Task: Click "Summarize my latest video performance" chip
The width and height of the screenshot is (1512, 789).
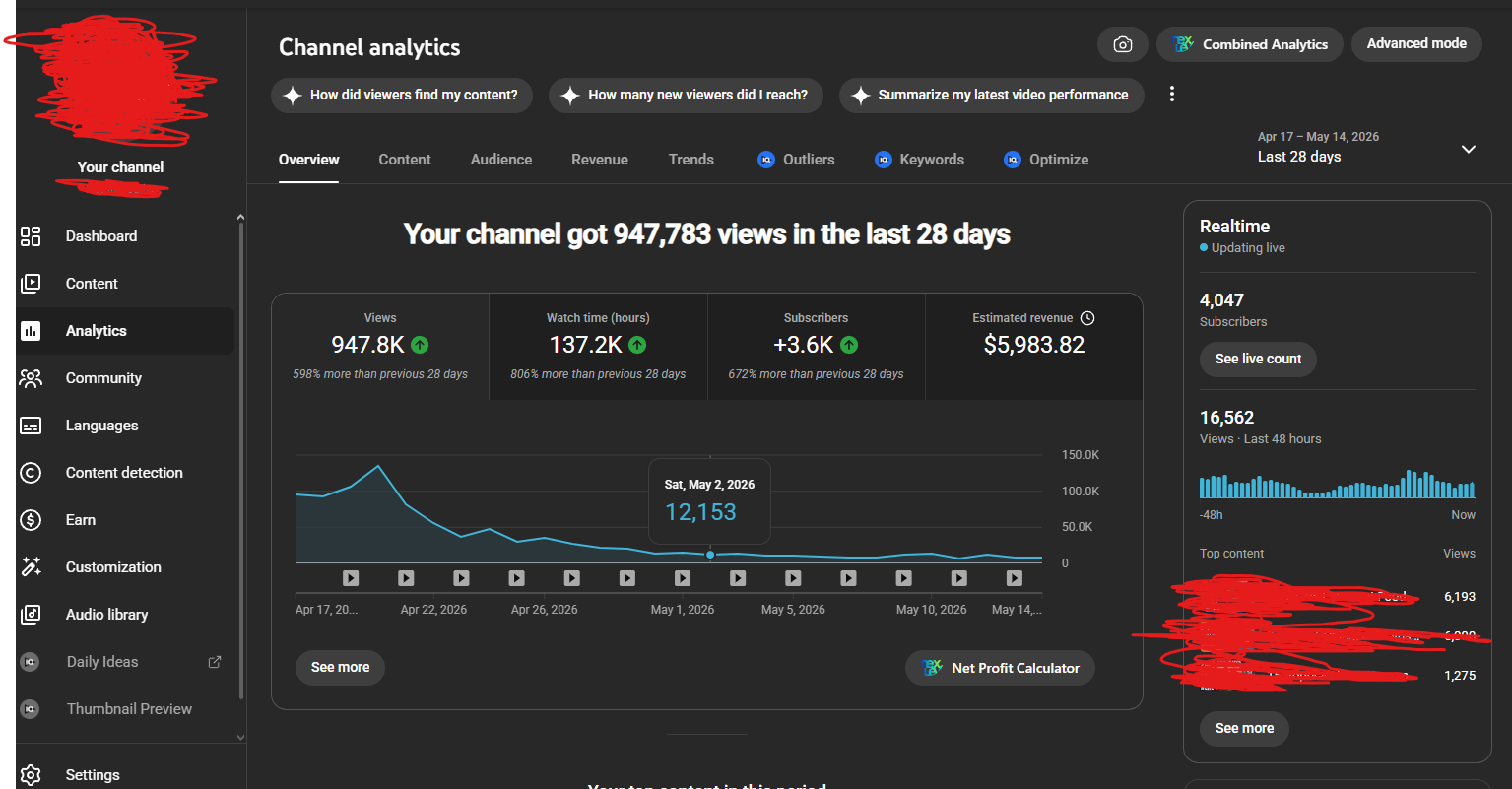Action: 991,95
